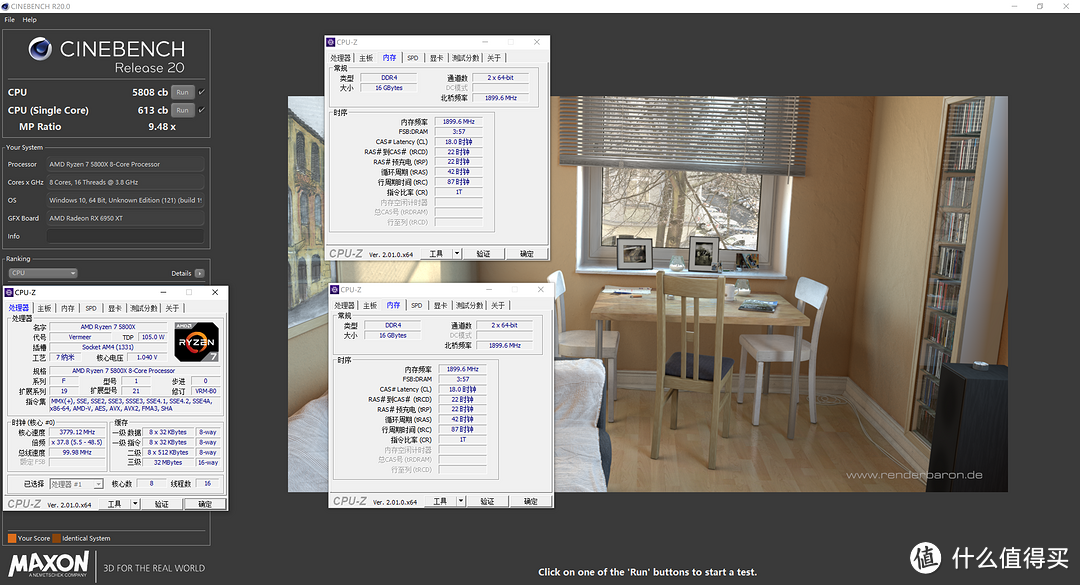
Task: Click 验证 in the upper memory window
Action: pyautogui.click(x=484, y=254)
